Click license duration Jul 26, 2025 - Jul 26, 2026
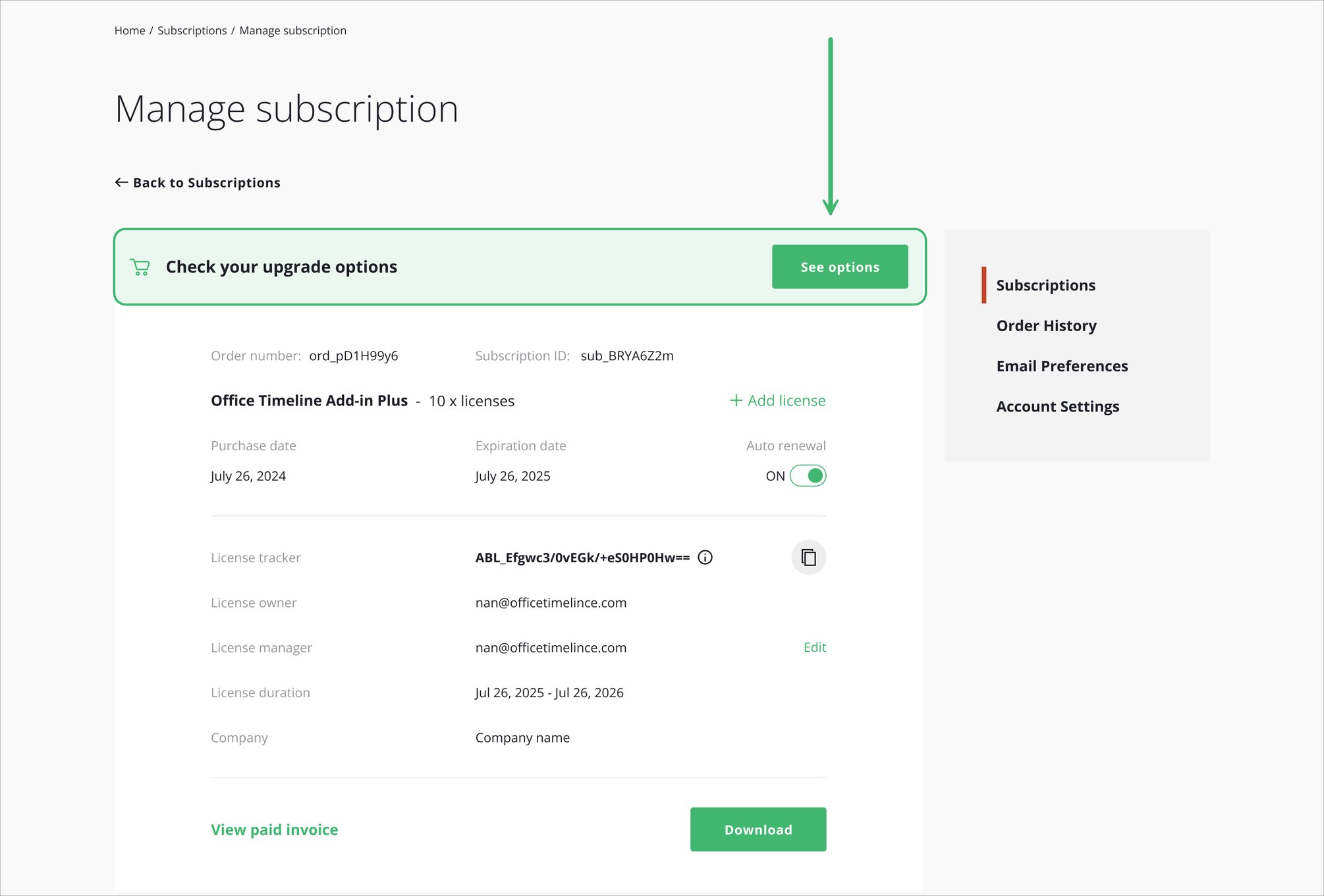The width and height of the screenshot is (1324, 896). pyautogui.click(x=549, y=693)
